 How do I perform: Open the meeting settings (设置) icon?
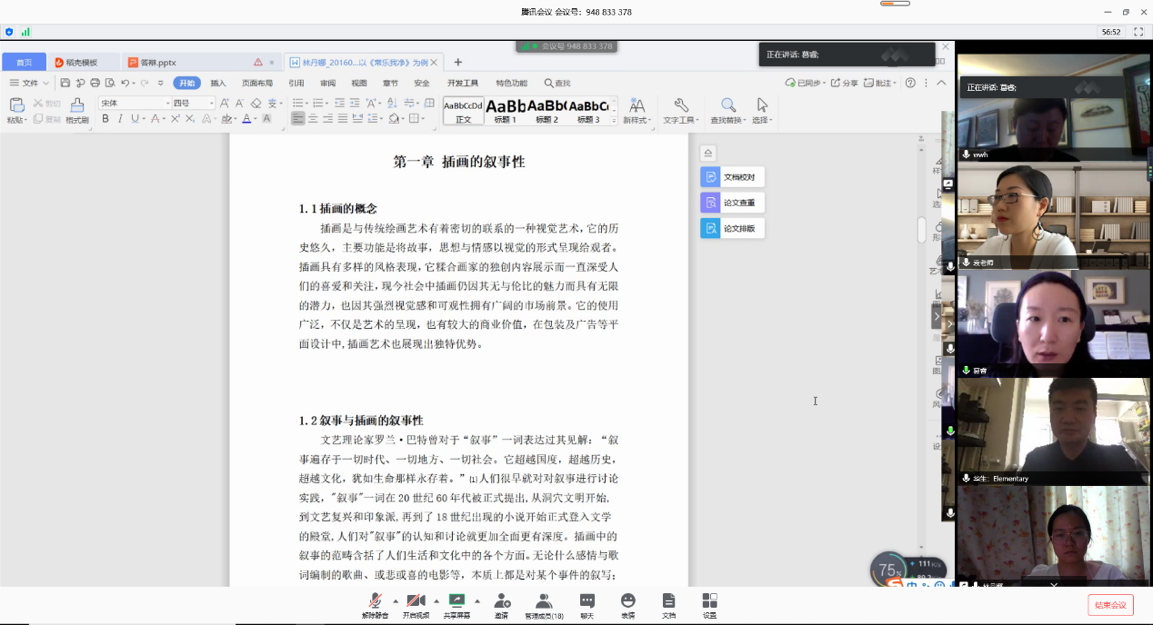coord(710,606)
